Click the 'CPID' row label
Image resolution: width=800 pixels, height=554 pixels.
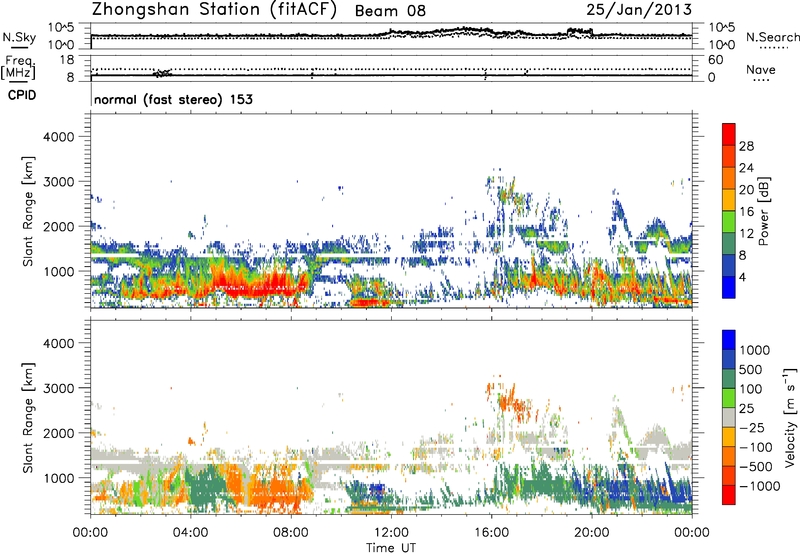22,95
